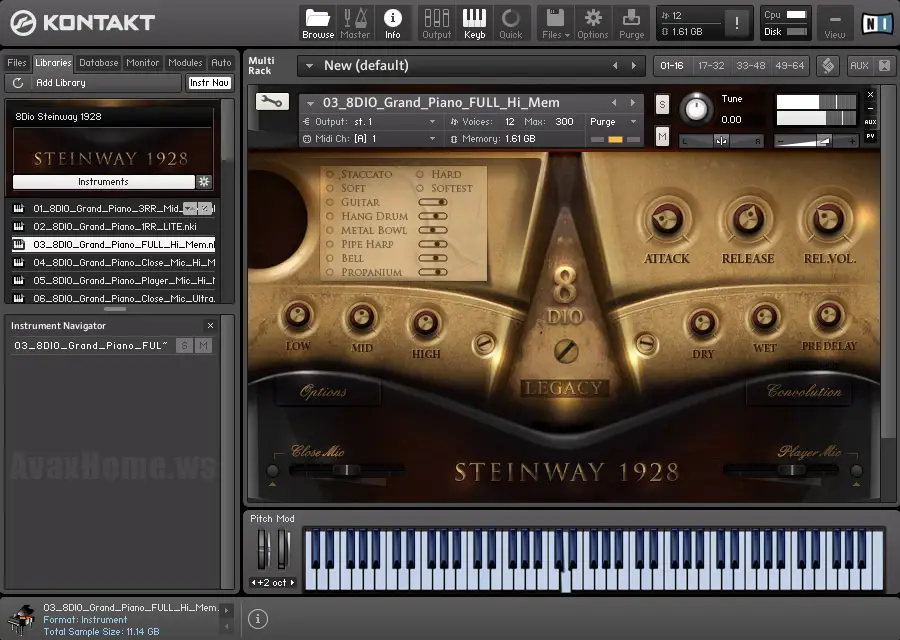
Task: Select 02_8DIO_Grand_Piano_1RR_LITE.nki in library list
Action: click(x=114, y=227)
